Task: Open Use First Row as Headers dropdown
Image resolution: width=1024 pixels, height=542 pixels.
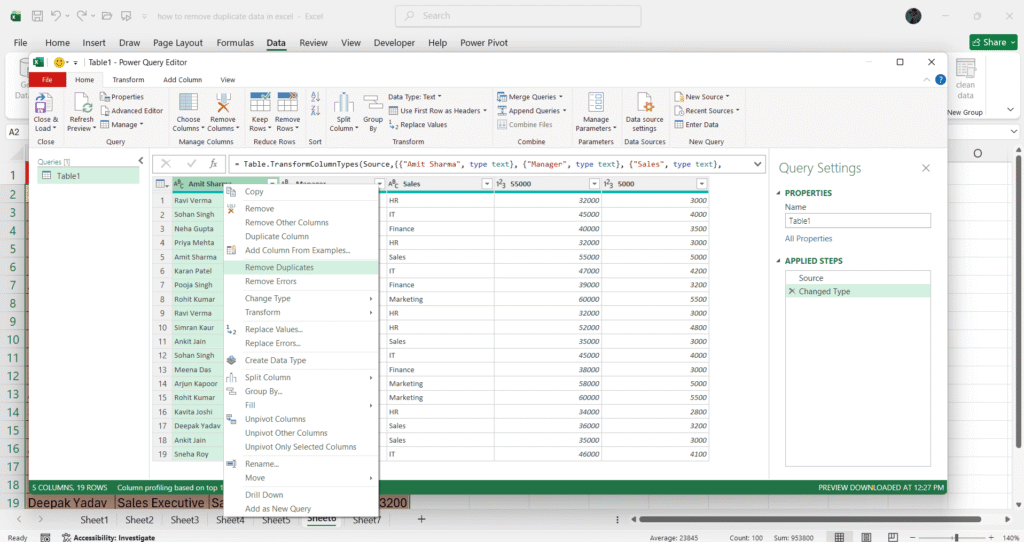Action: [x=438, y=110]
